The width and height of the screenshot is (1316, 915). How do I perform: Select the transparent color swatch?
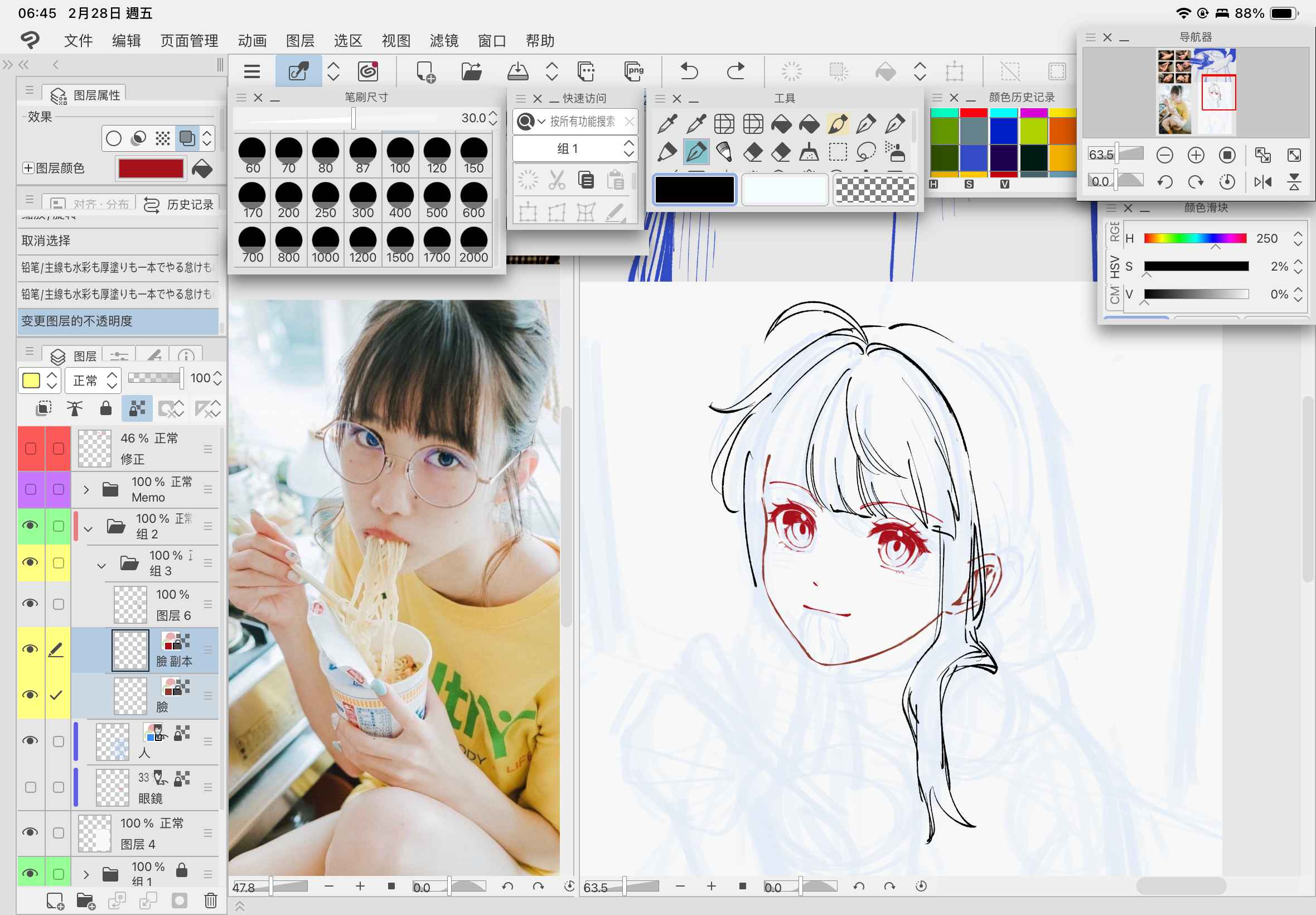(874, 190)
